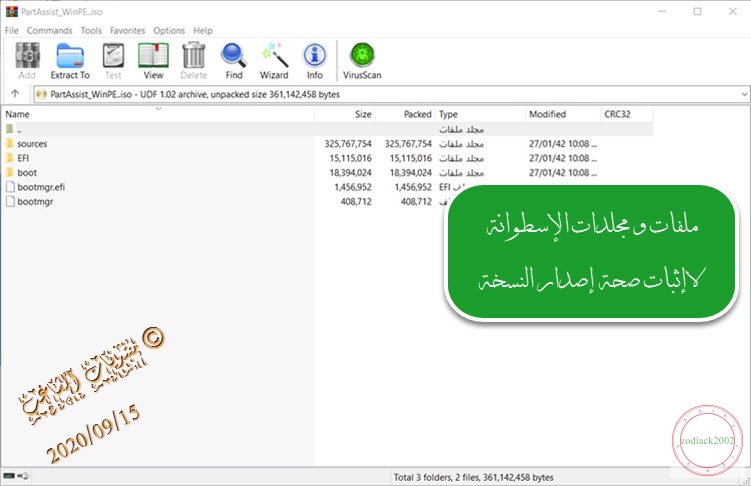751x486 pixels.
Task: Select the bootmgr file icon
Action: [10, 202]
